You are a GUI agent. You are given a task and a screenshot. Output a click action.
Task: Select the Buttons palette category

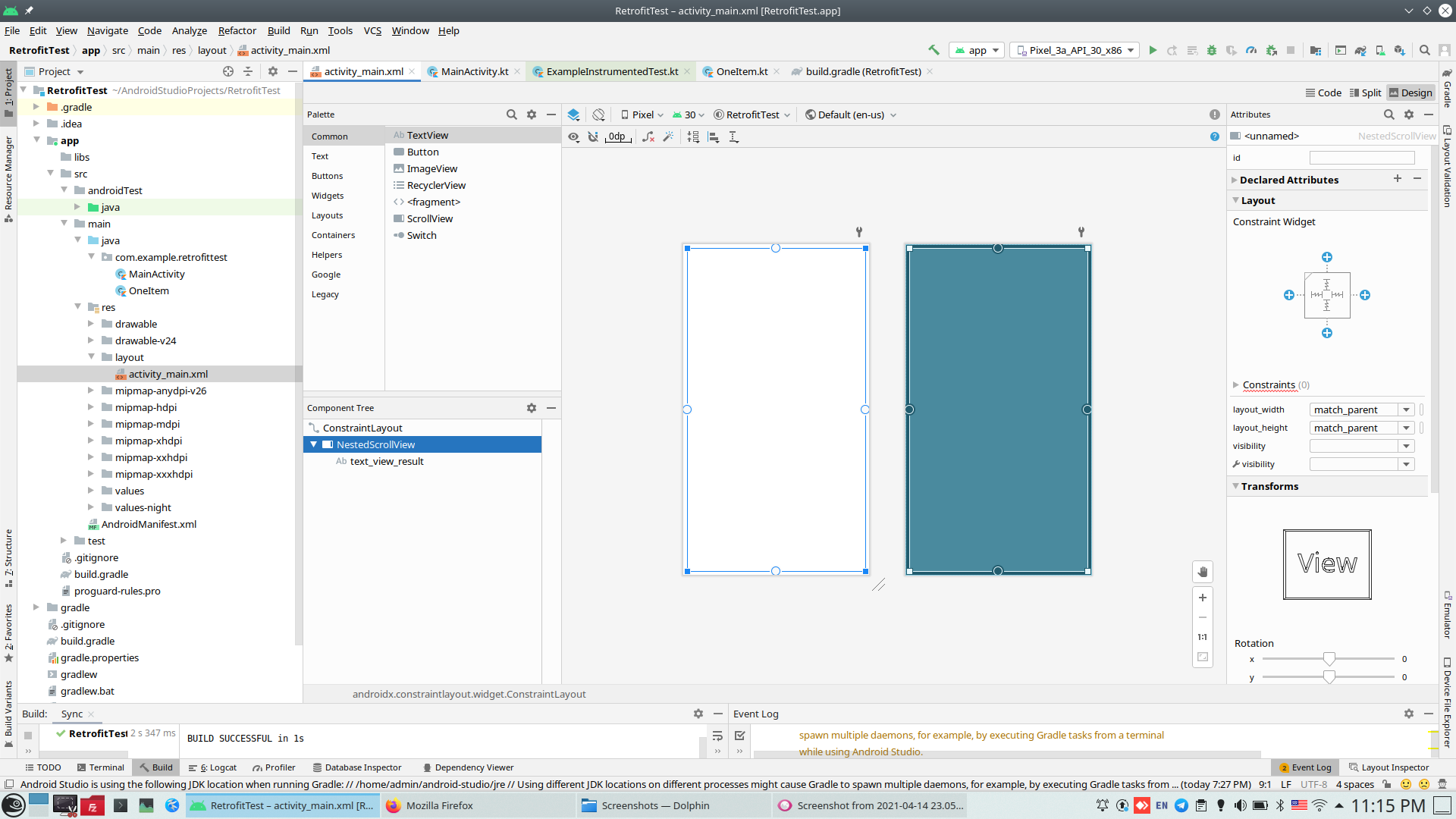(x=327, y=176)
